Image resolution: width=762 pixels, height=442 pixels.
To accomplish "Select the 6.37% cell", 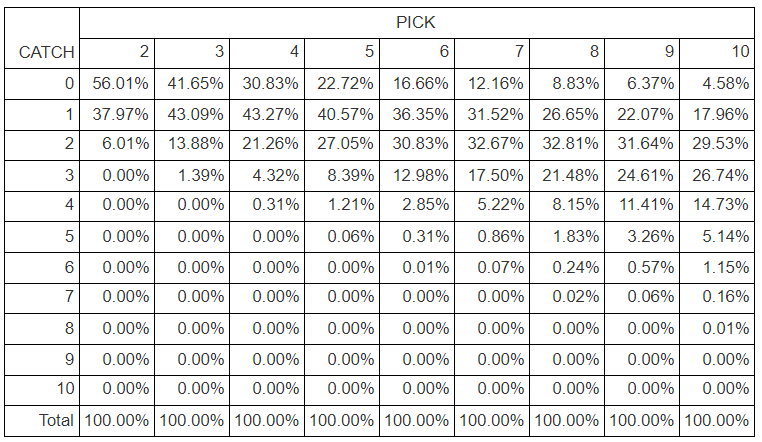I will tap(642, 84).
